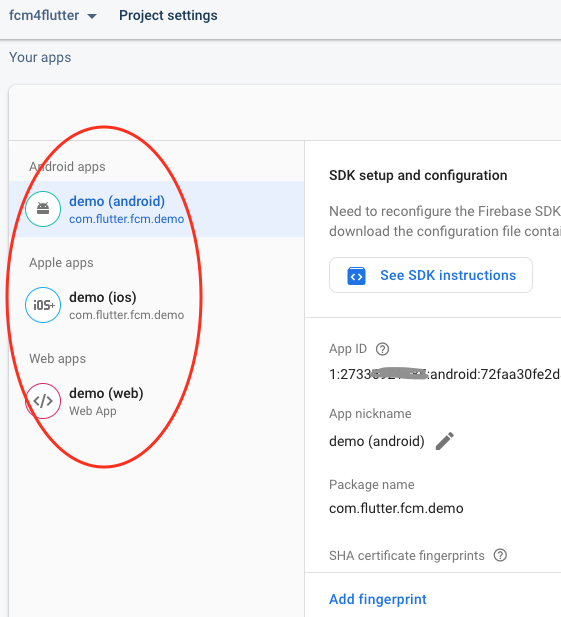Click the Android apps section label
561x617 pixels.
pyautogui.click(x=67, y=167)
